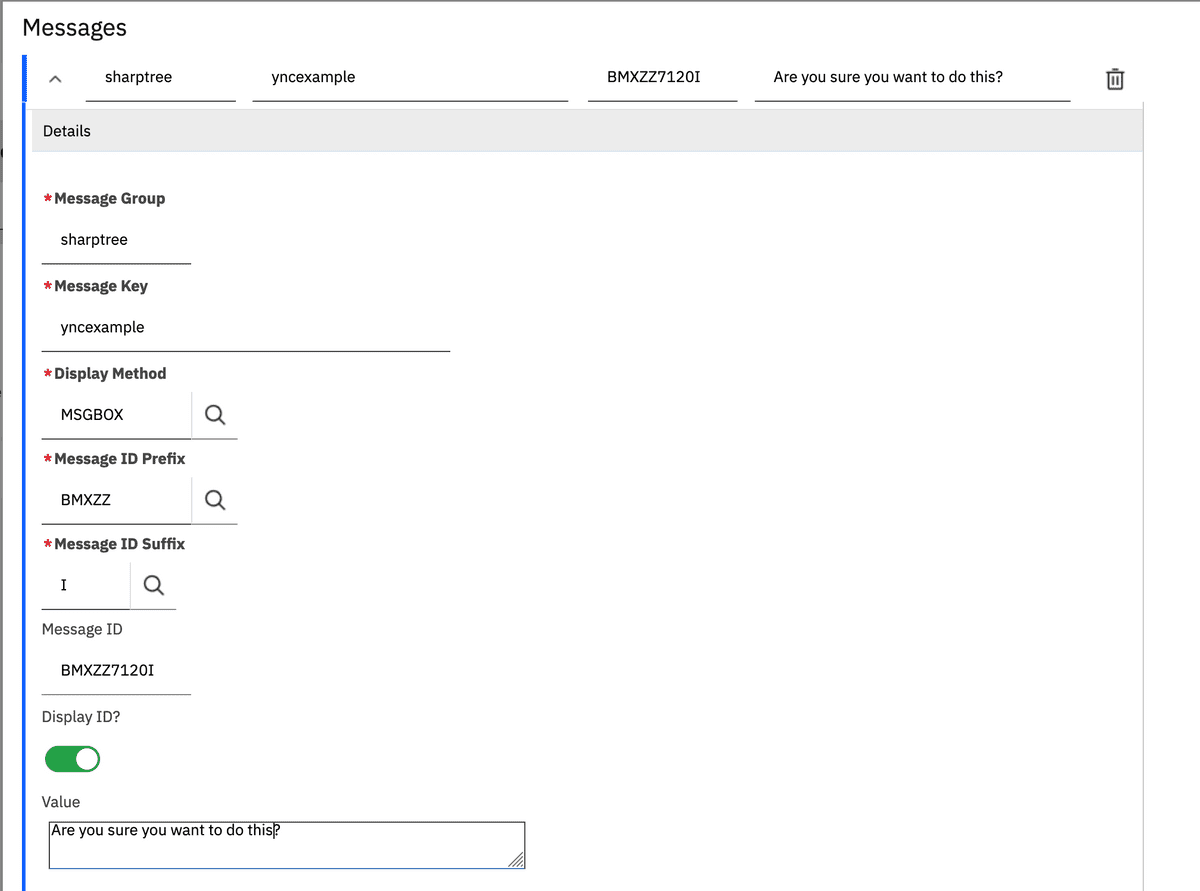The height and width of the screenshot is (891, 1200).
Task: Select the Details section tab
Action: click(x=66, y=130)
